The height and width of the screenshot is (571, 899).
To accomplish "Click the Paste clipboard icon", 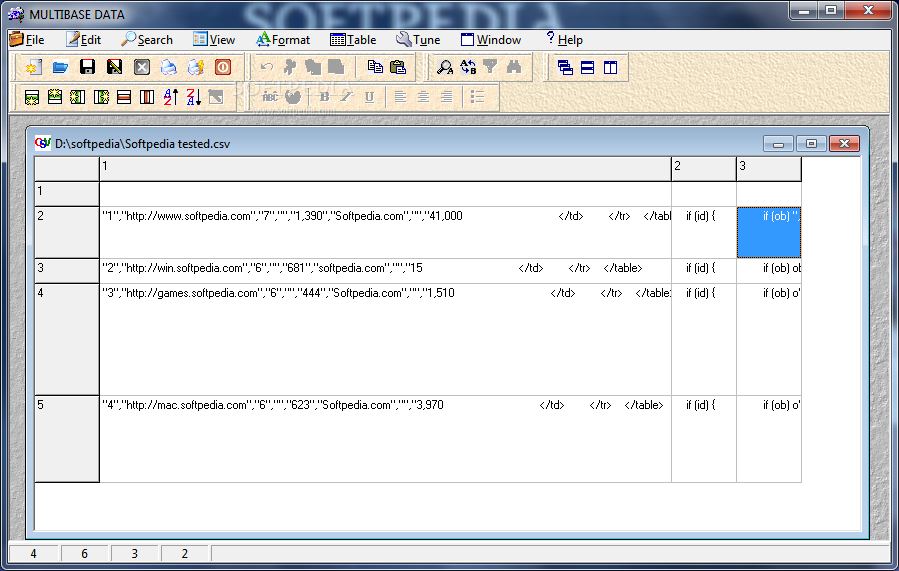I will click(x=398, y=67).
